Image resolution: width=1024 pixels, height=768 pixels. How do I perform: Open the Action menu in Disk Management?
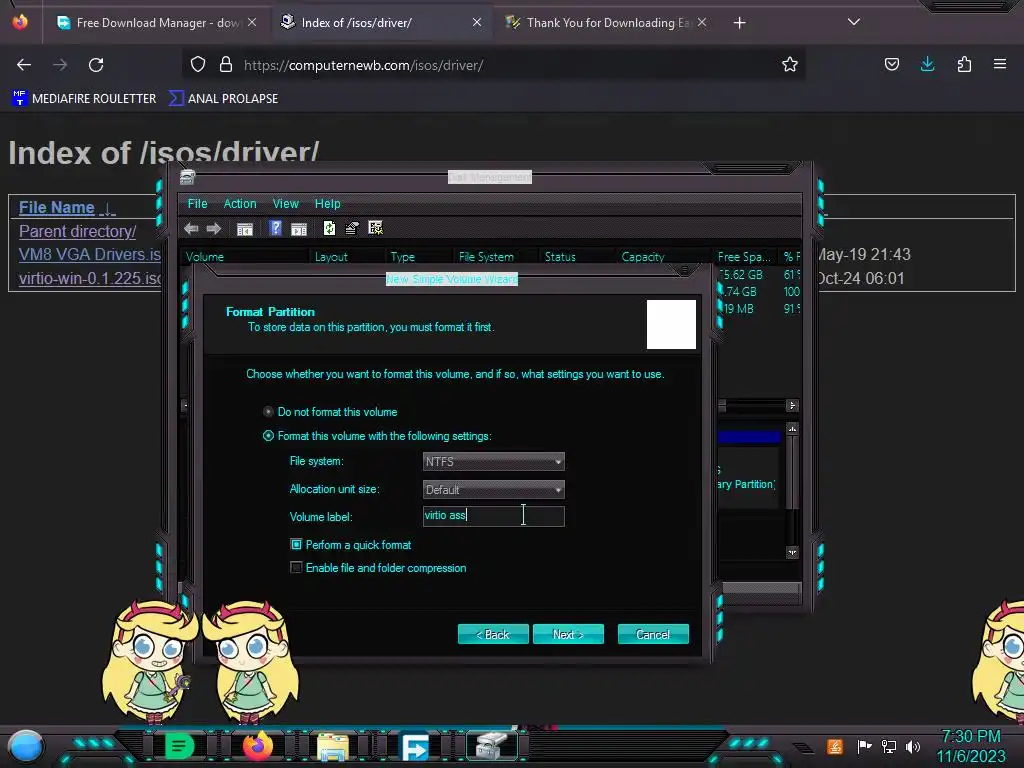pos(240,204)
